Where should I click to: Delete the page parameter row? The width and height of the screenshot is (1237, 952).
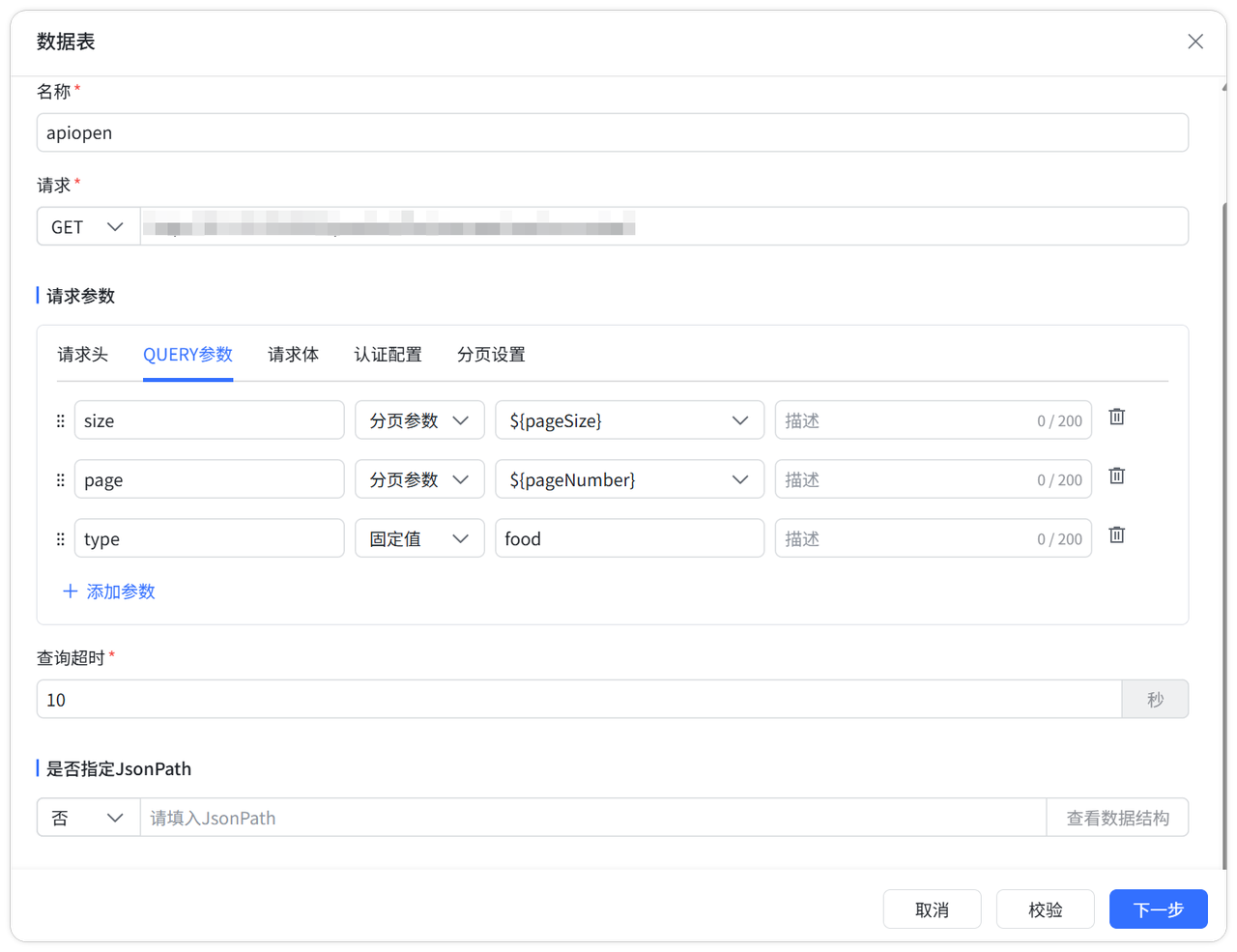tap(1116, 476)
